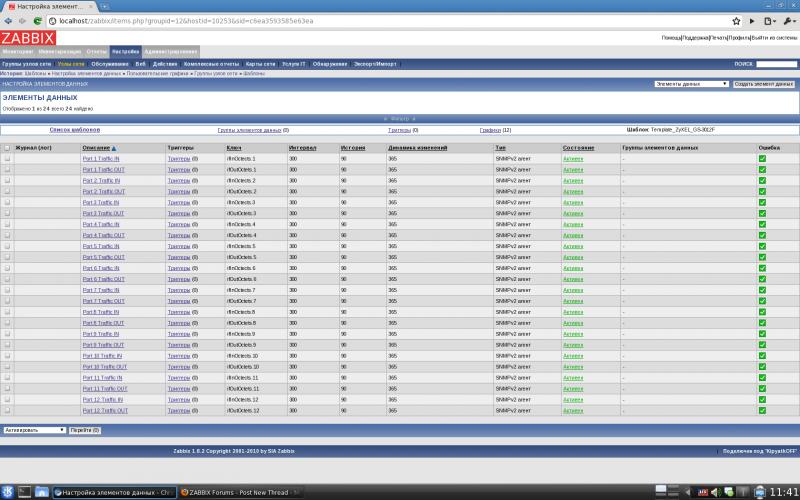The width and height of the screenshot is (800, 500).
Task: Launch terminal from taskbar
Action: point(24,492)
